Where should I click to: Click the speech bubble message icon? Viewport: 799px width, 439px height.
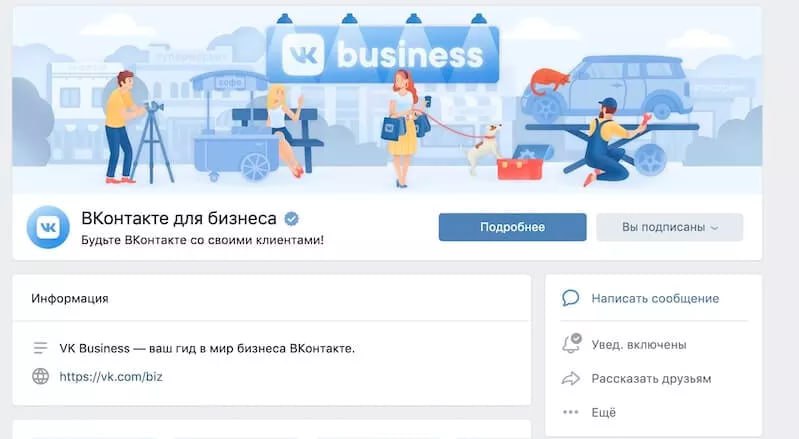click(570, 298)
